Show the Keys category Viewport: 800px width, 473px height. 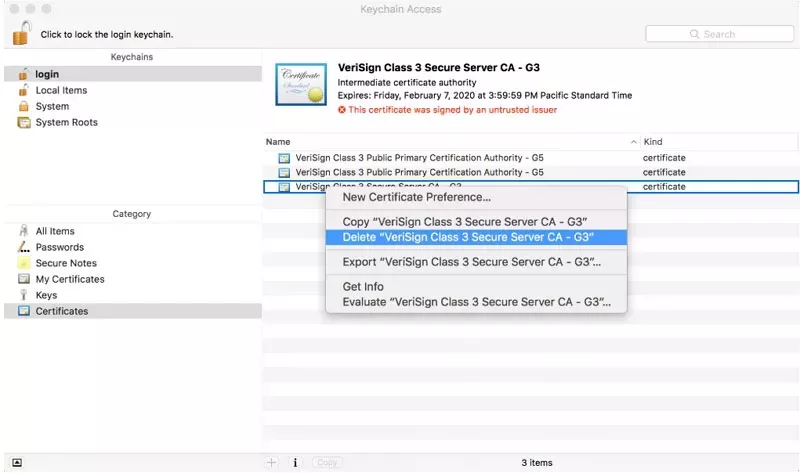(x=46, y=295)
